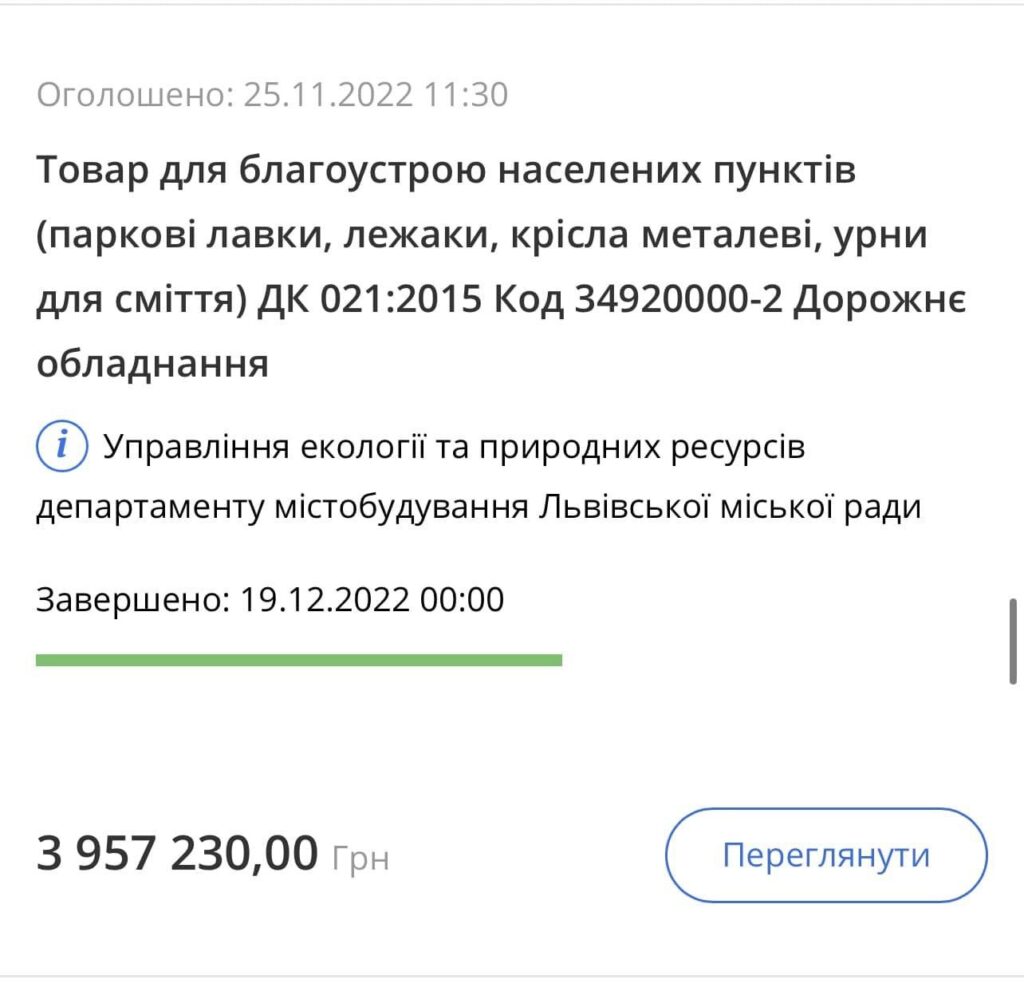Click the completion date 19.12.2022 00:00
Image resolution: width=1024 pixels, height=983 pixels.
click(x=373, y=600)
